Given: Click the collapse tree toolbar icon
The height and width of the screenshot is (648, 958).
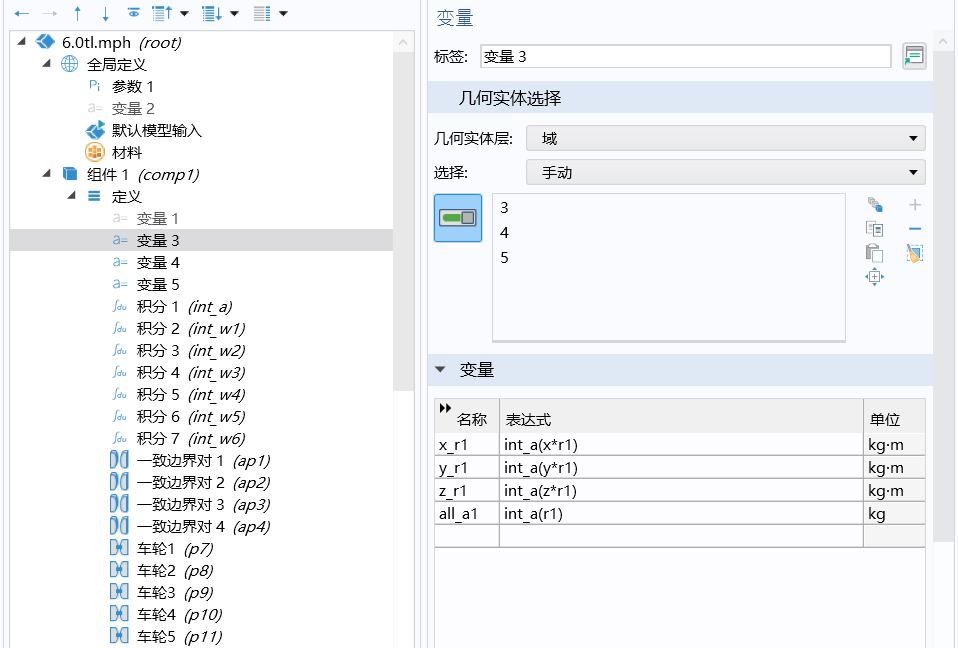Looking at the screenshot, I should click(162, 13).
